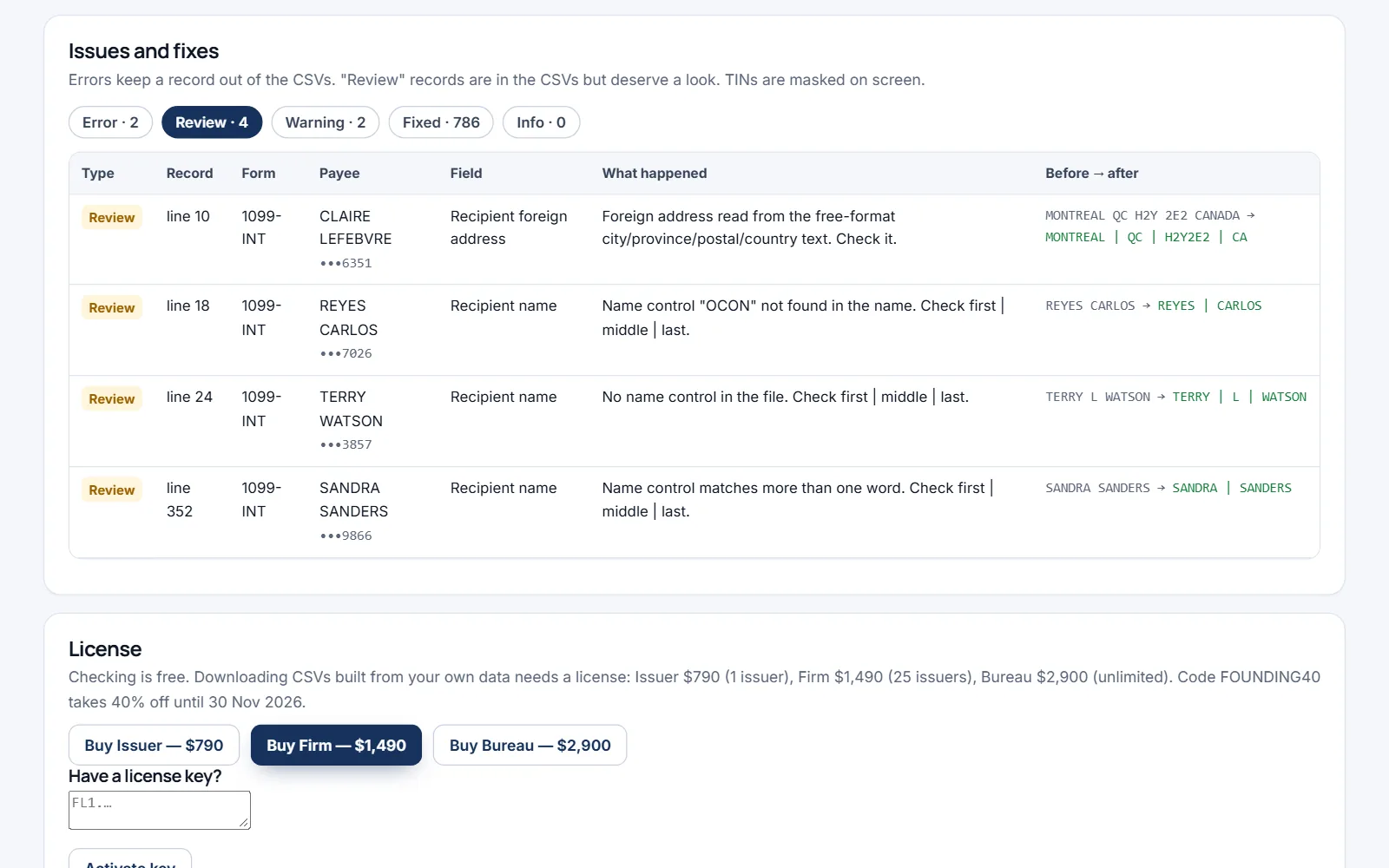Click the Payee column header
The height and width of the screenshot is (868, 1389).
pyautogui.click(x=339, y=174)
